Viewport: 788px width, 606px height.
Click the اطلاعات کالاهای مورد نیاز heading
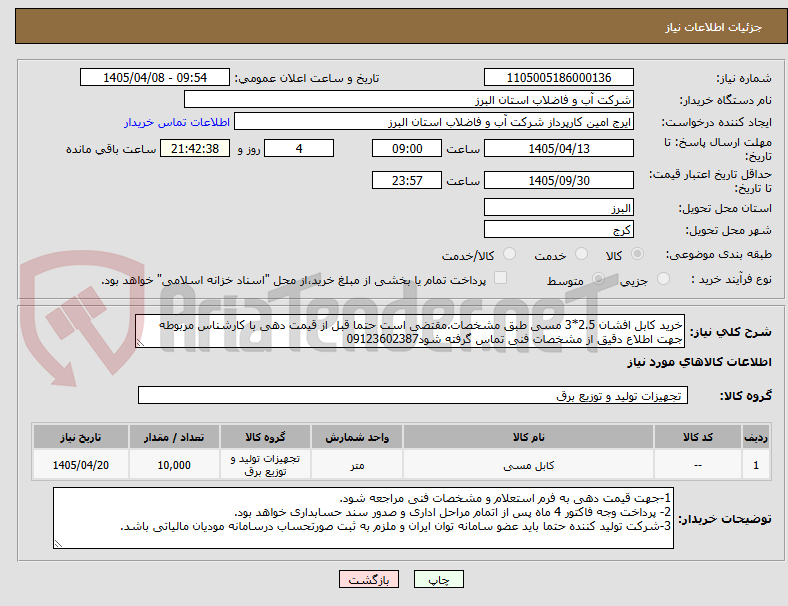click(x=699, y=362)
